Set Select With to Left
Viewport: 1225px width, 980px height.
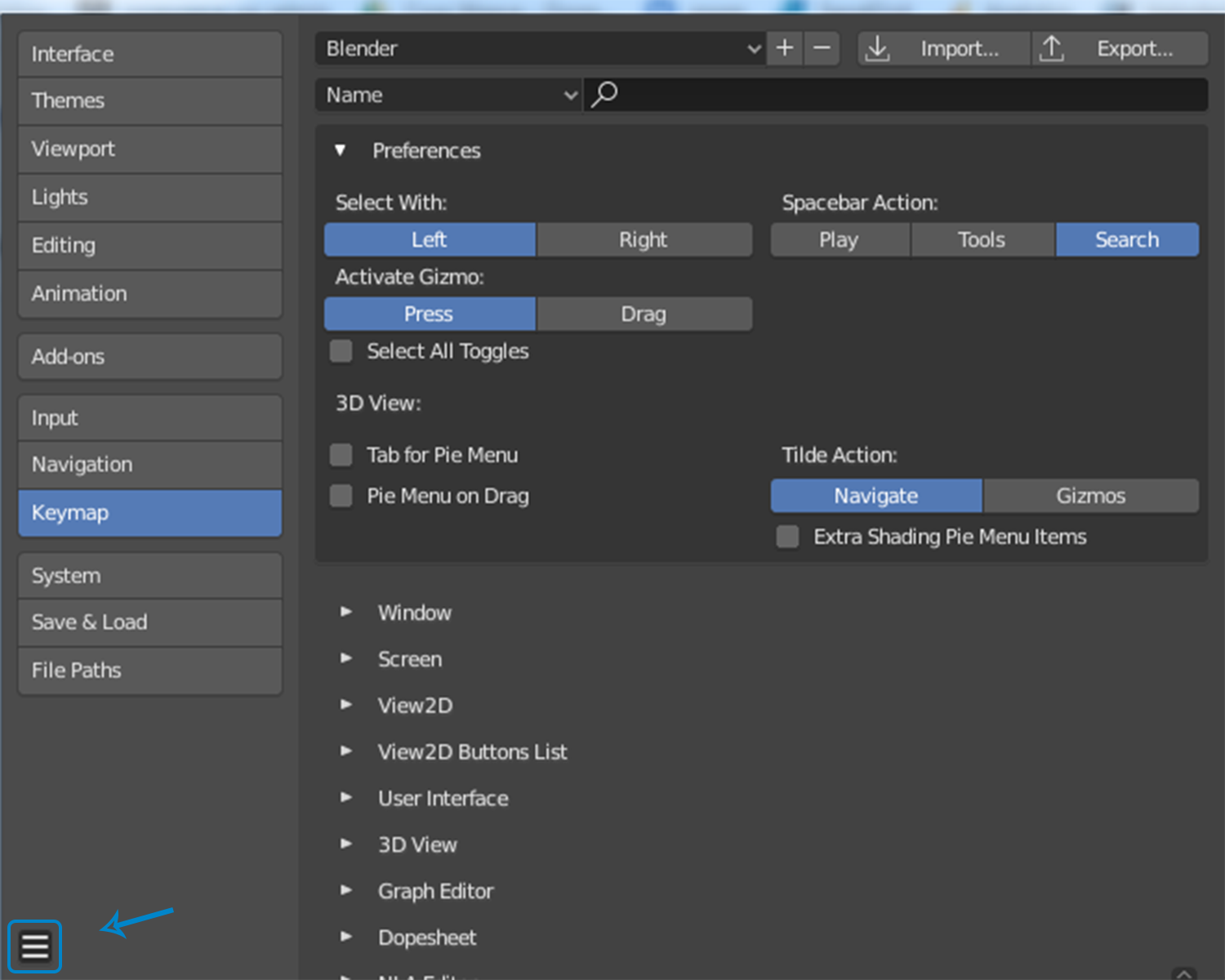(430, 239)
